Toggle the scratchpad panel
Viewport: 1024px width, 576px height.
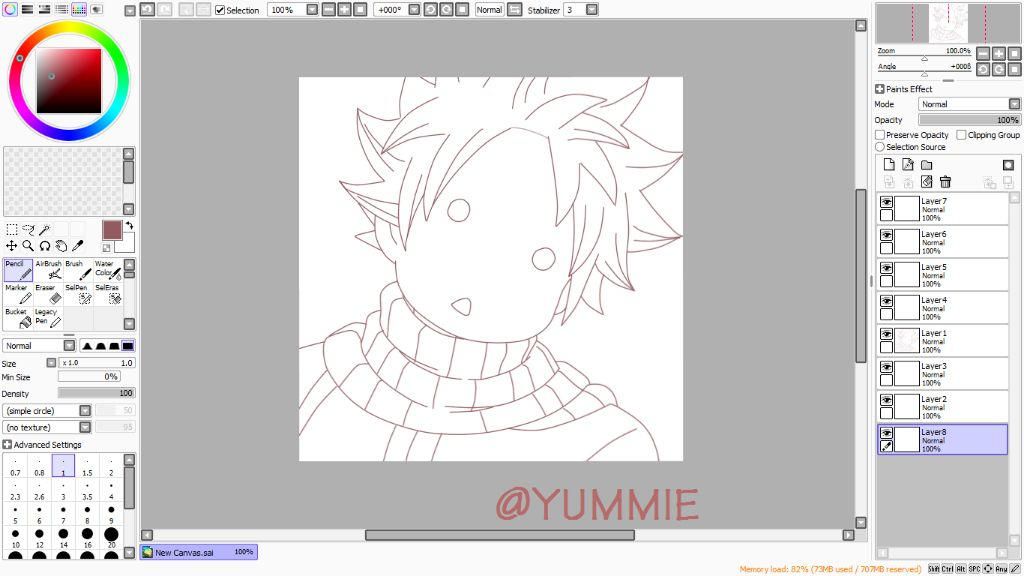[96, 9]
